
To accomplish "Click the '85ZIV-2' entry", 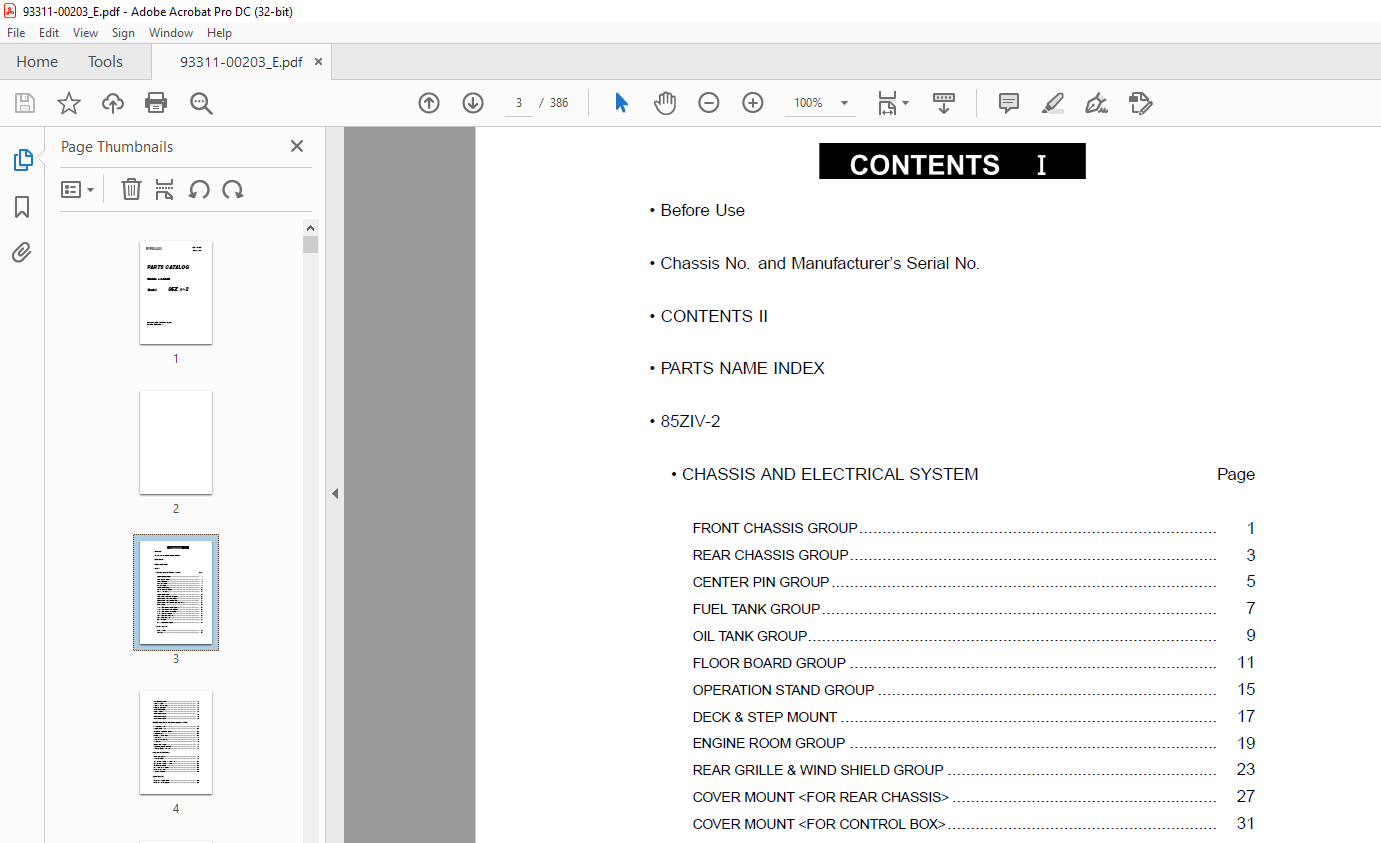I will pyautogui.click(x=690, y=421).
